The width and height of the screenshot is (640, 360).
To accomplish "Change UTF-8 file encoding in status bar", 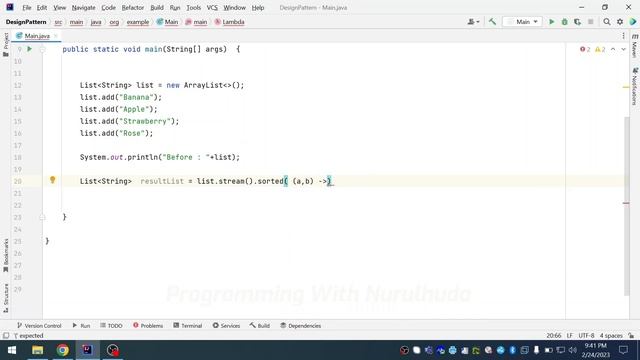I will (586, 336).
